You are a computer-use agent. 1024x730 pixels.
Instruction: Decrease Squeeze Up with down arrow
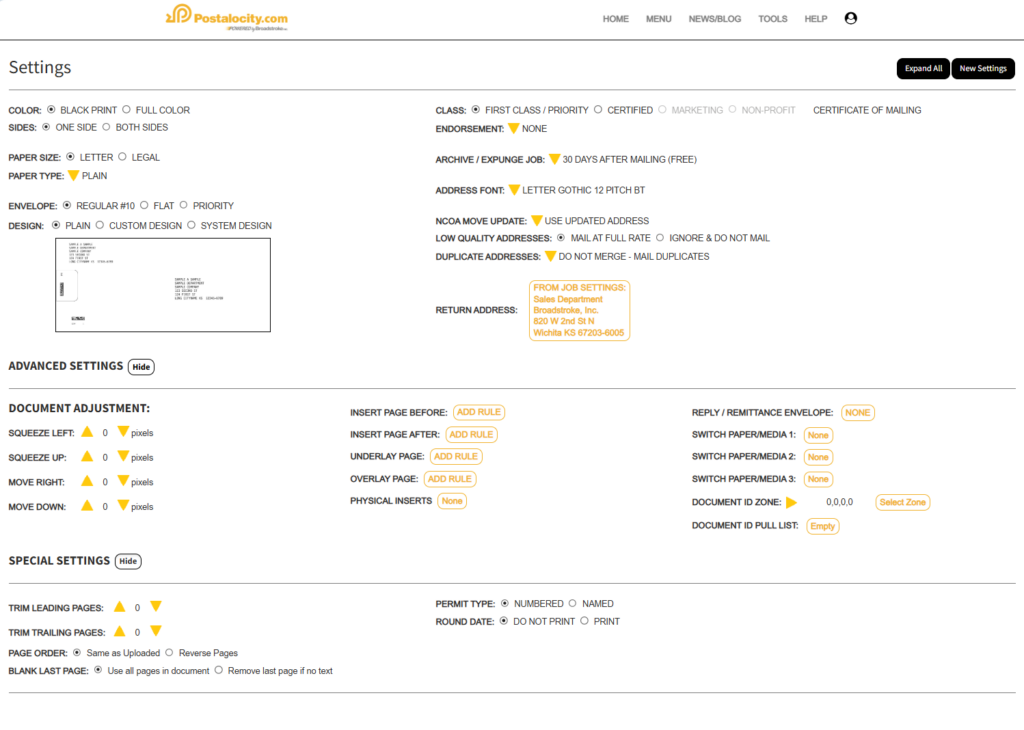click(x=123, y=456)
